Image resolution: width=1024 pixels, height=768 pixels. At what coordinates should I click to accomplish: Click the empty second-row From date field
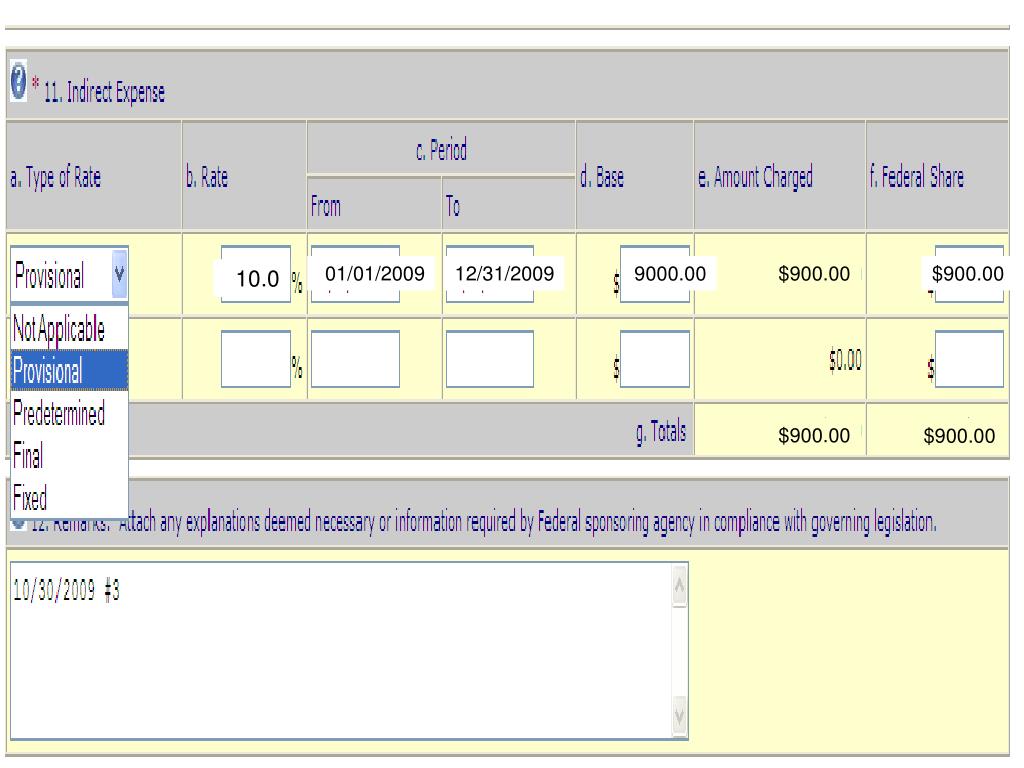click(355, 359)
